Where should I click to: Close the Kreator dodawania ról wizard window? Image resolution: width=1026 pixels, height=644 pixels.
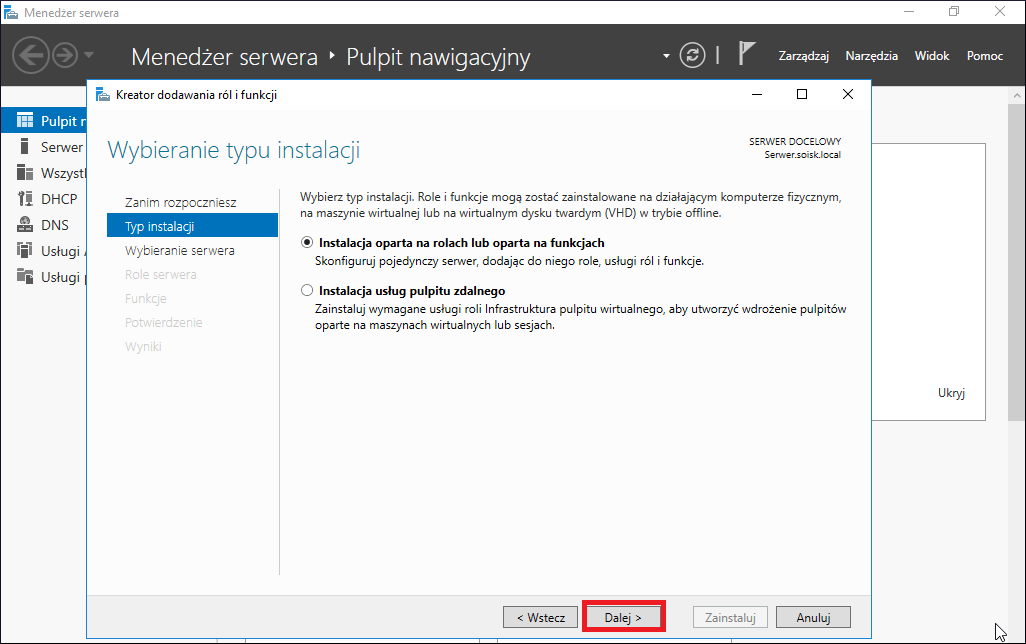coord(847,94)
